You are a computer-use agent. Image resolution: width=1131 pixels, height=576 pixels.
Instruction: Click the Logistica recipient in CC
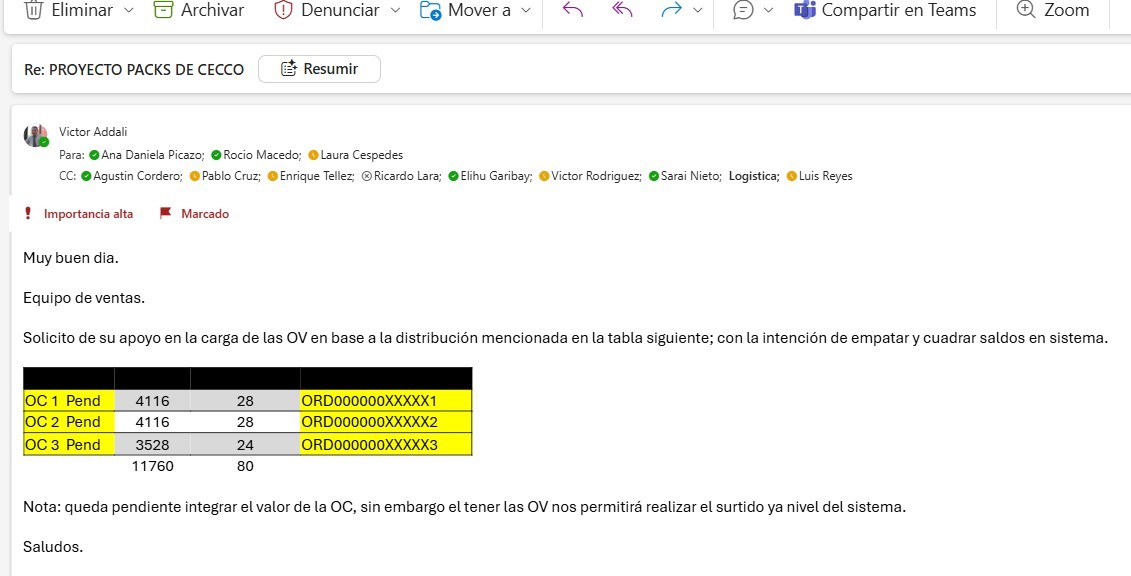[x=753, y=176]
